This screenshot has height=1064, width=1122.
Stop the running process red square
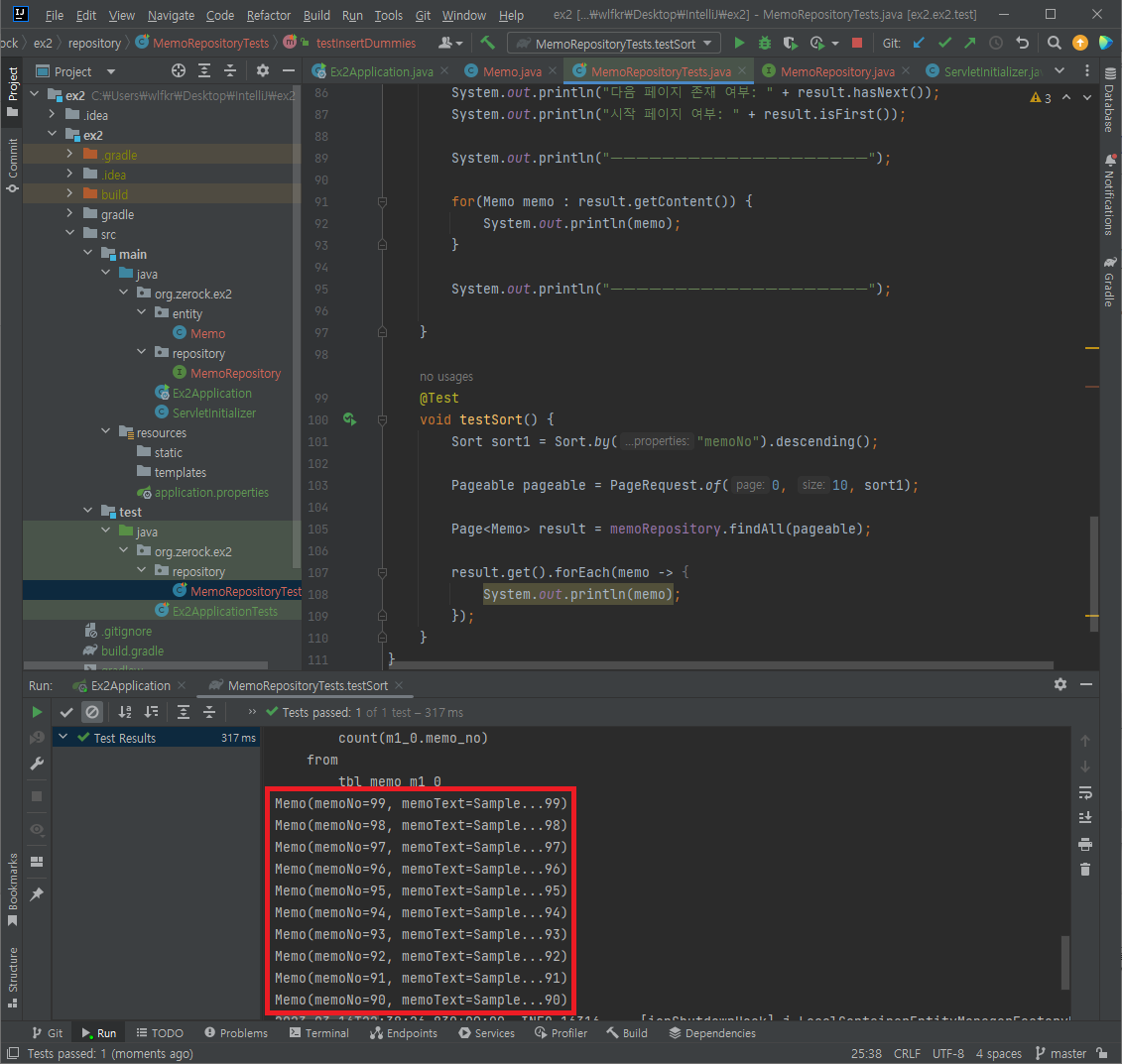[856, 43]
